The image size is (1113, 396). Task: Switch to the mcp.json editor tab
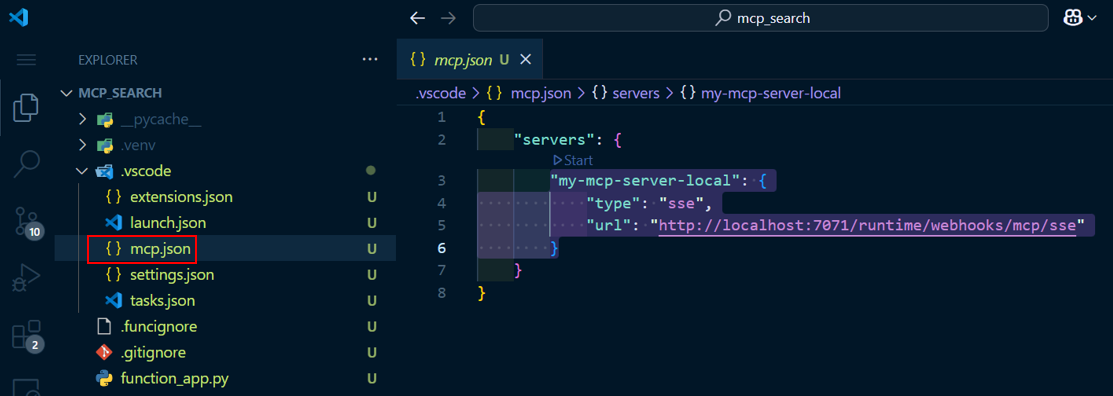click(470, 60)
